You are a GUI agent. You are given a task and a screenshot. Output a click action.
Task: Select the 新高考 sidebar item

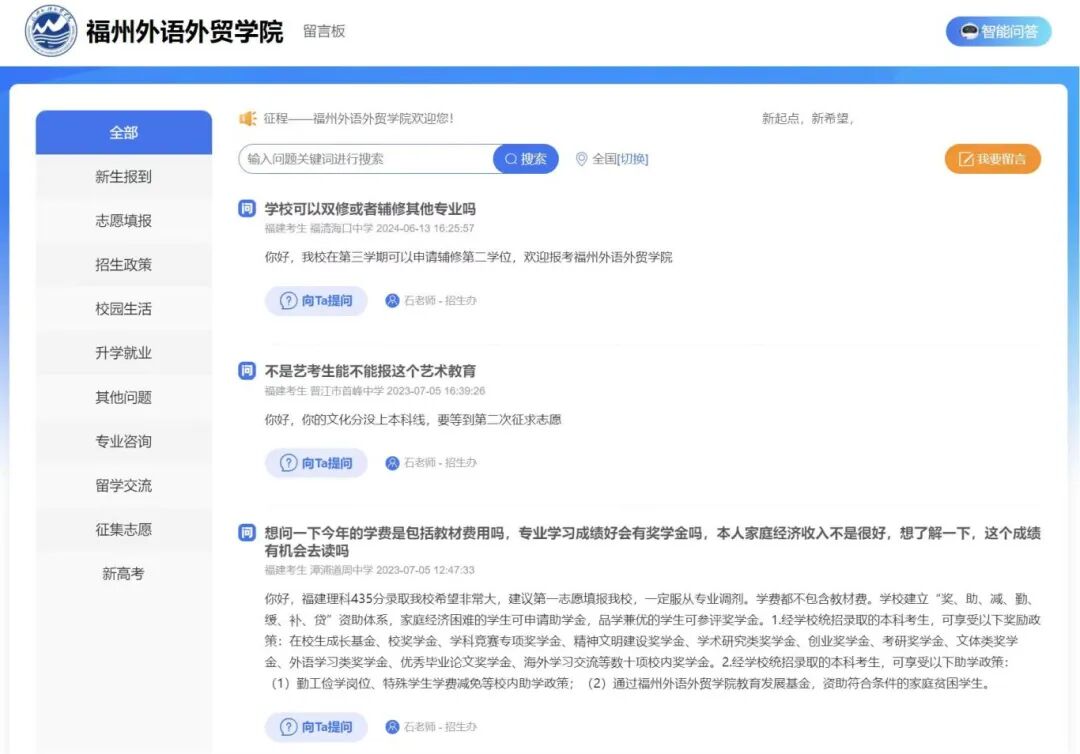coord(124,574)
